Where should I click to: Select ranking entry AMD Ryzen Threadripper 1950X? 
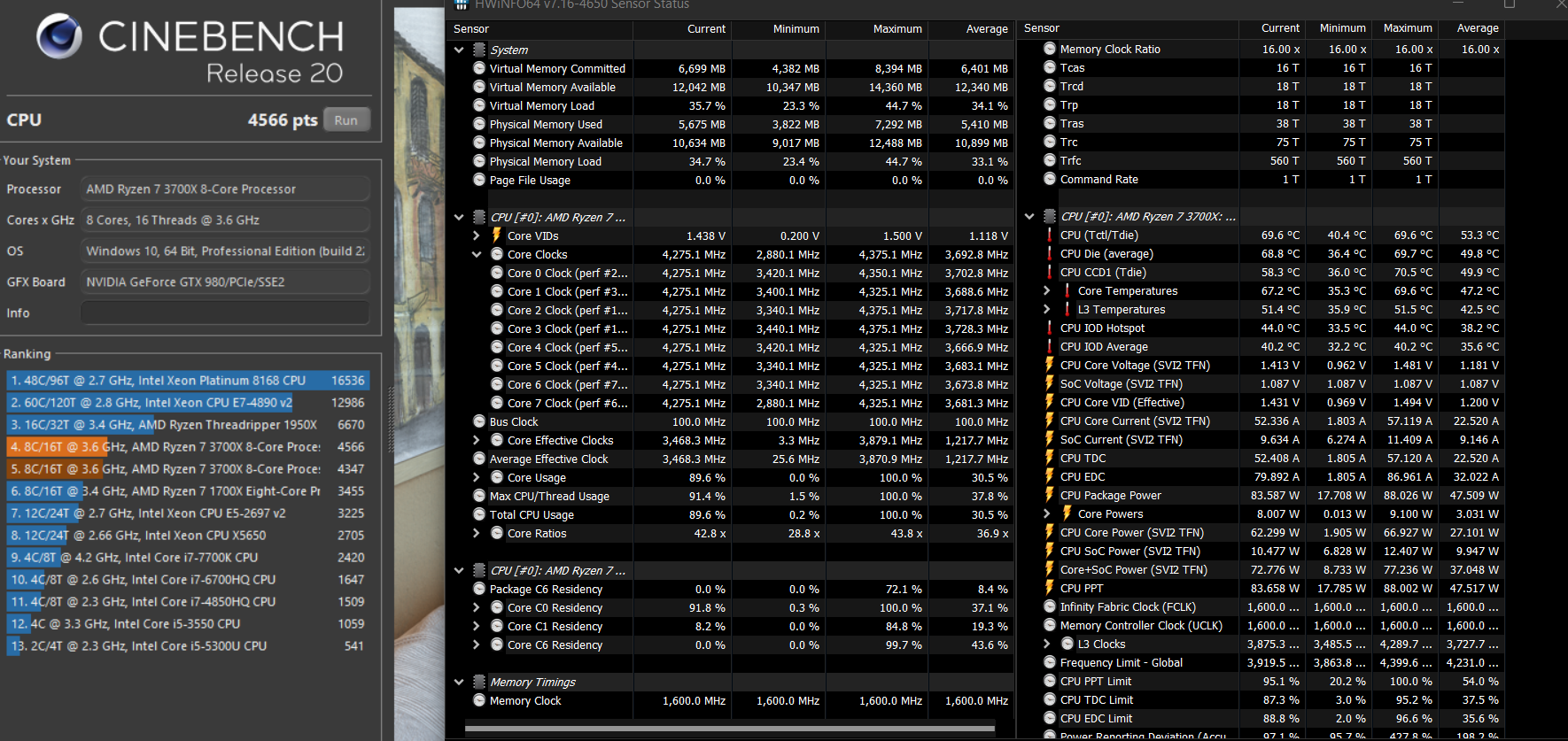[188, 424]
